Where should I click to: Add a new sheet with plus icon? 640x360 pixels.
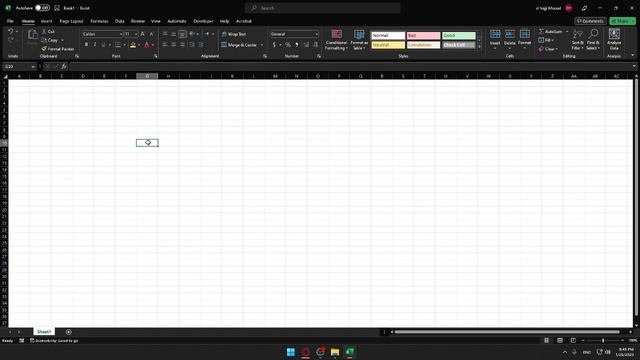(x=69, y=332)
